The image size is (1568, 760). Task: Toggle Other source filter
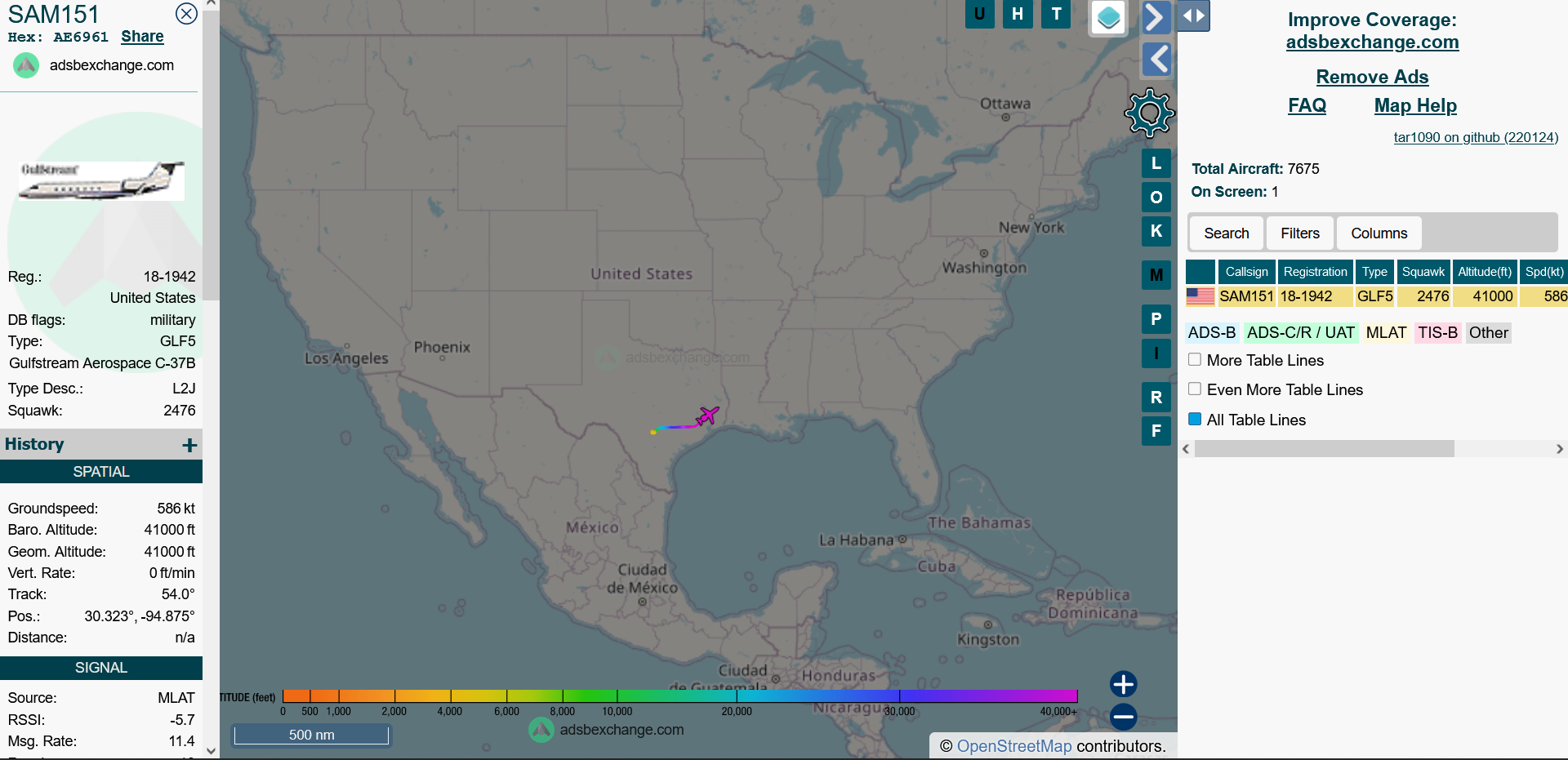point(1488,333)
